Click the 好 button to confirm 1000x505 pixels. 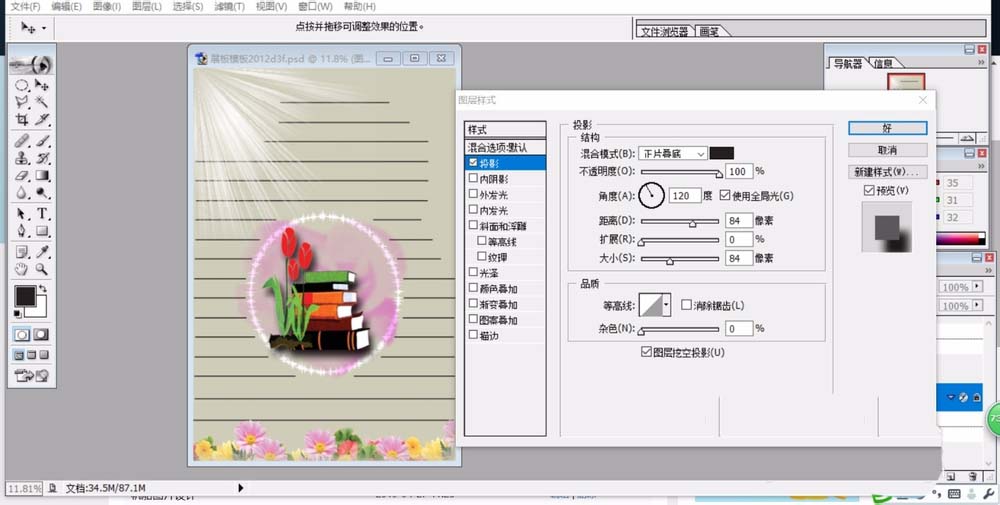pyautogui.click(x=887, y=128)
